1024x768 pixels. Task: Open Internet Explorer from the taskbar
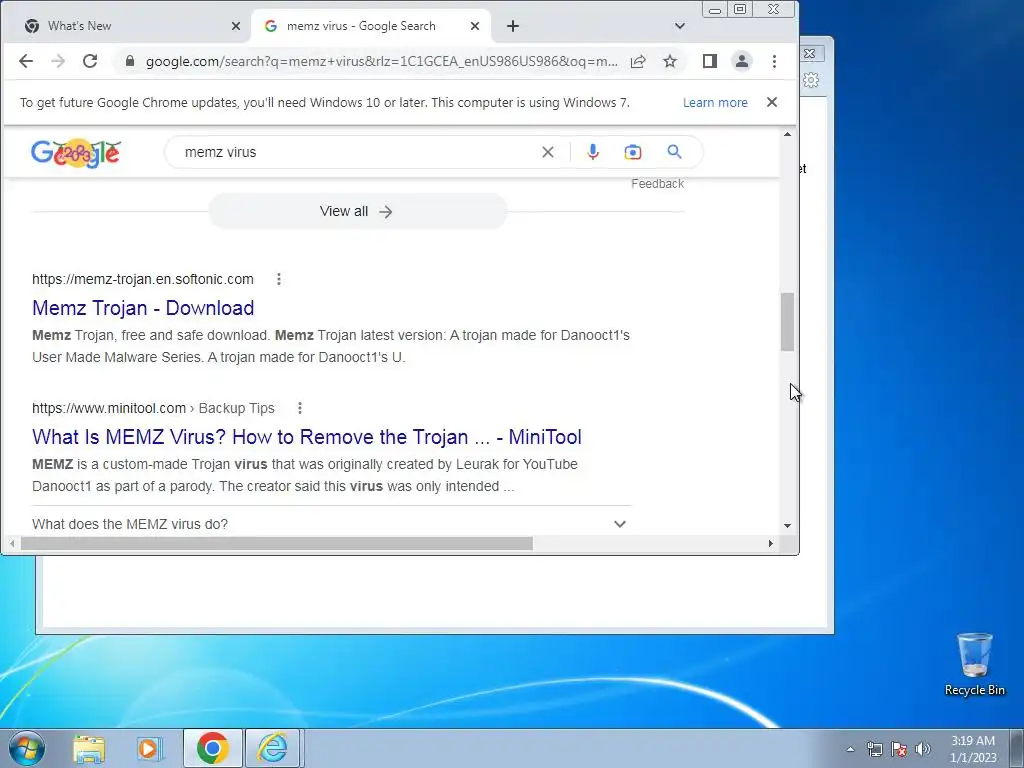[x=272, y=748]
